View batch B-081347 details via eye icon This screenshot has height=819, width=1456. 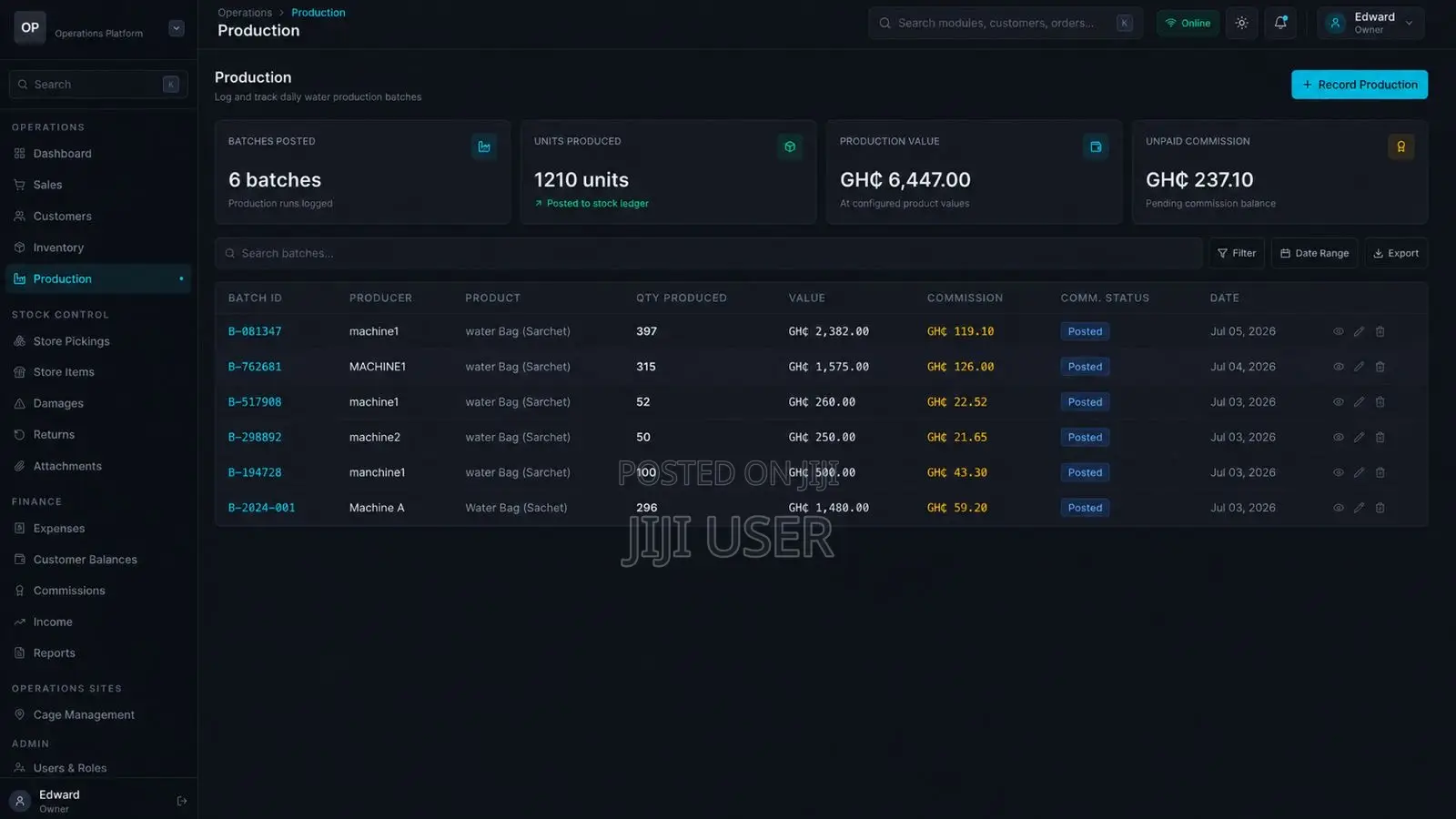click(1339, 332)
